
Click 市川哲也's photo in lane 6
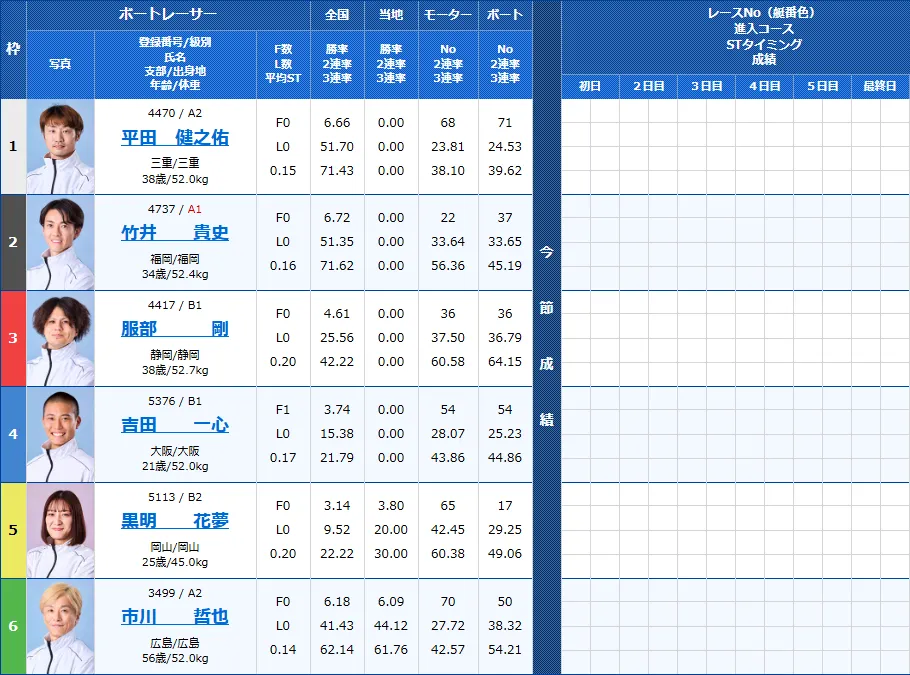[59, 625]
